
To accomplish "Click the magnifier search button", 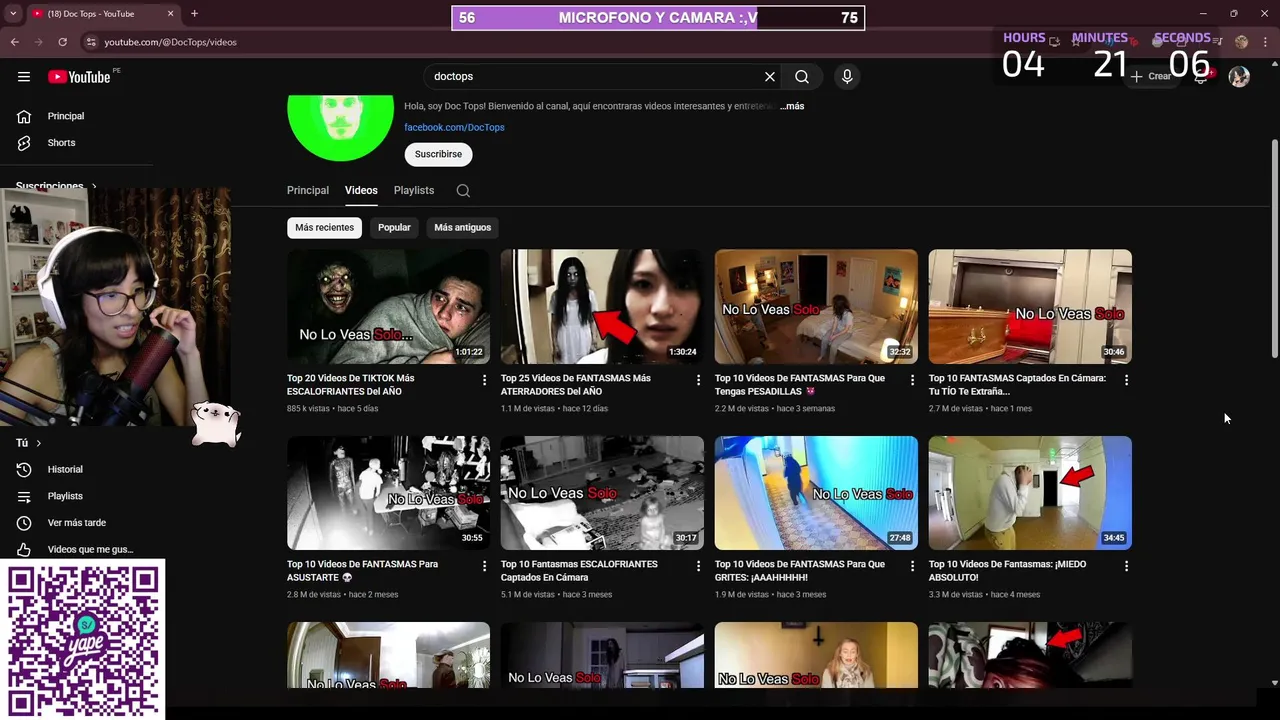I will tap(802, 77).
